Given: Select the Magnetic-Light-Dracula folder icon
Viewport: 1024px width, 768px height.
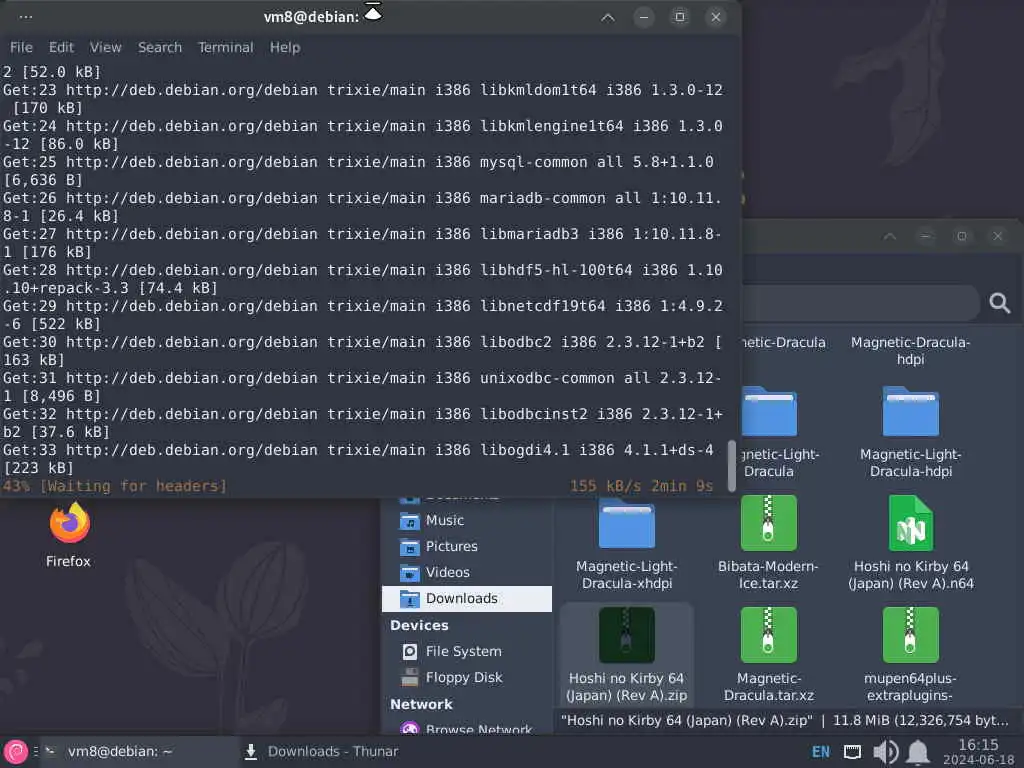Looking at the screenshot, I should 769,412.
